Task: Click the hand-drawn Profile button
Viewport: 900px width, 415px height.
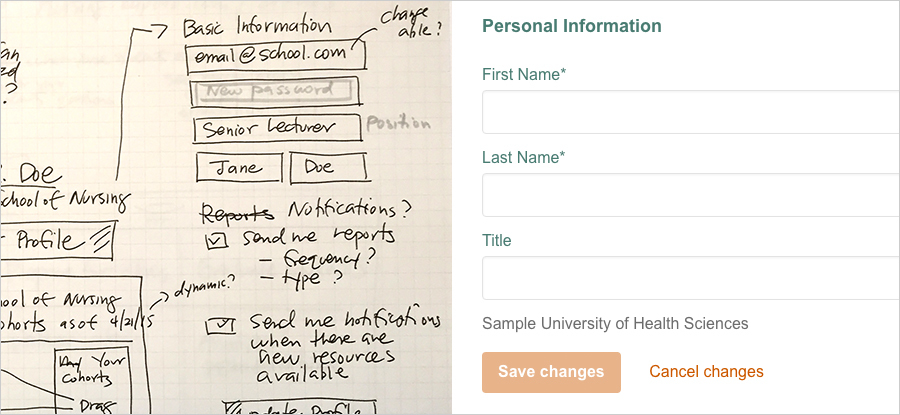Action: pos(58,241)
